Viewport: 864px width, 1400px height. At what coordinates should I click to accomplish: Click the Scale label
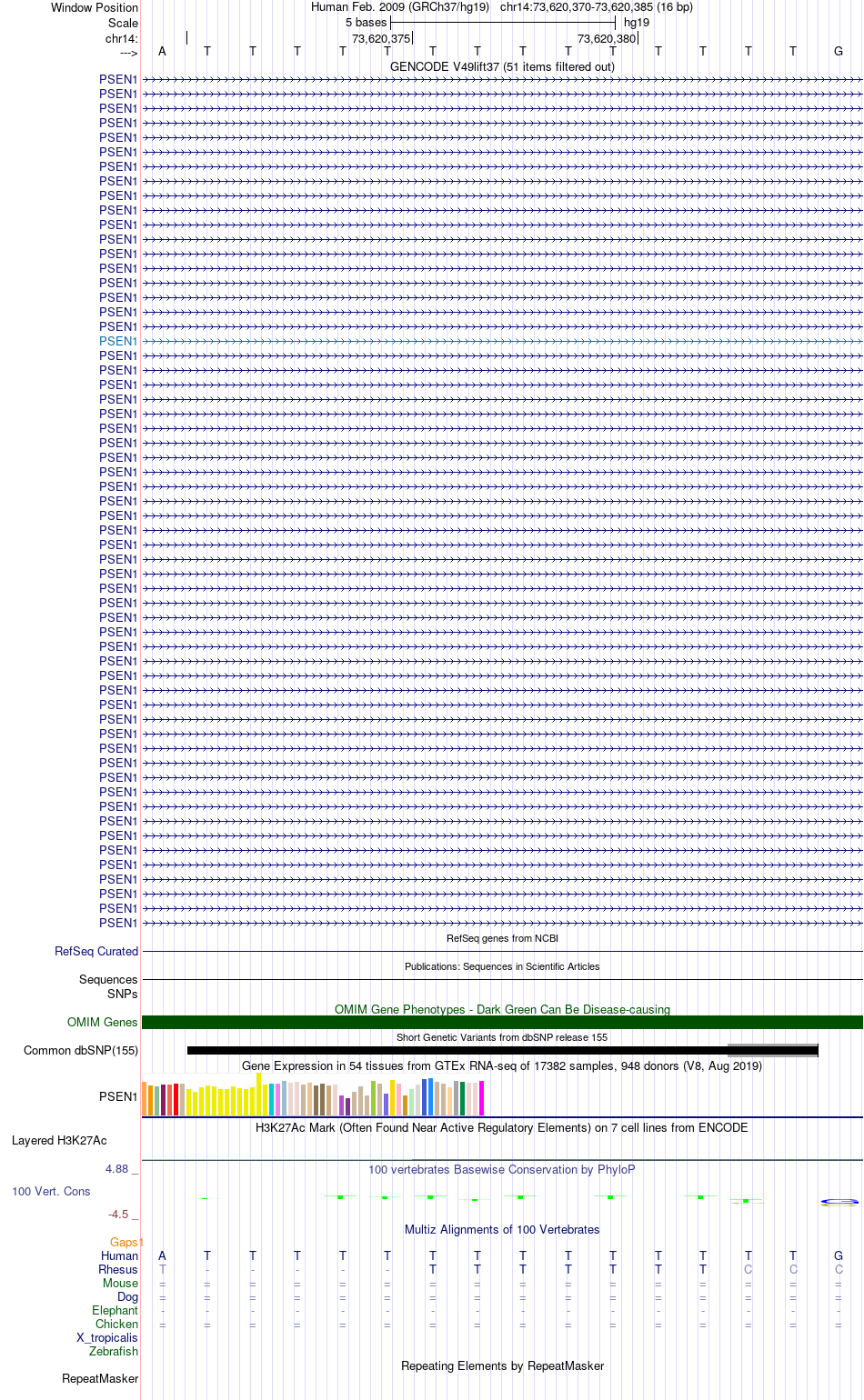(x=123, y=23)
